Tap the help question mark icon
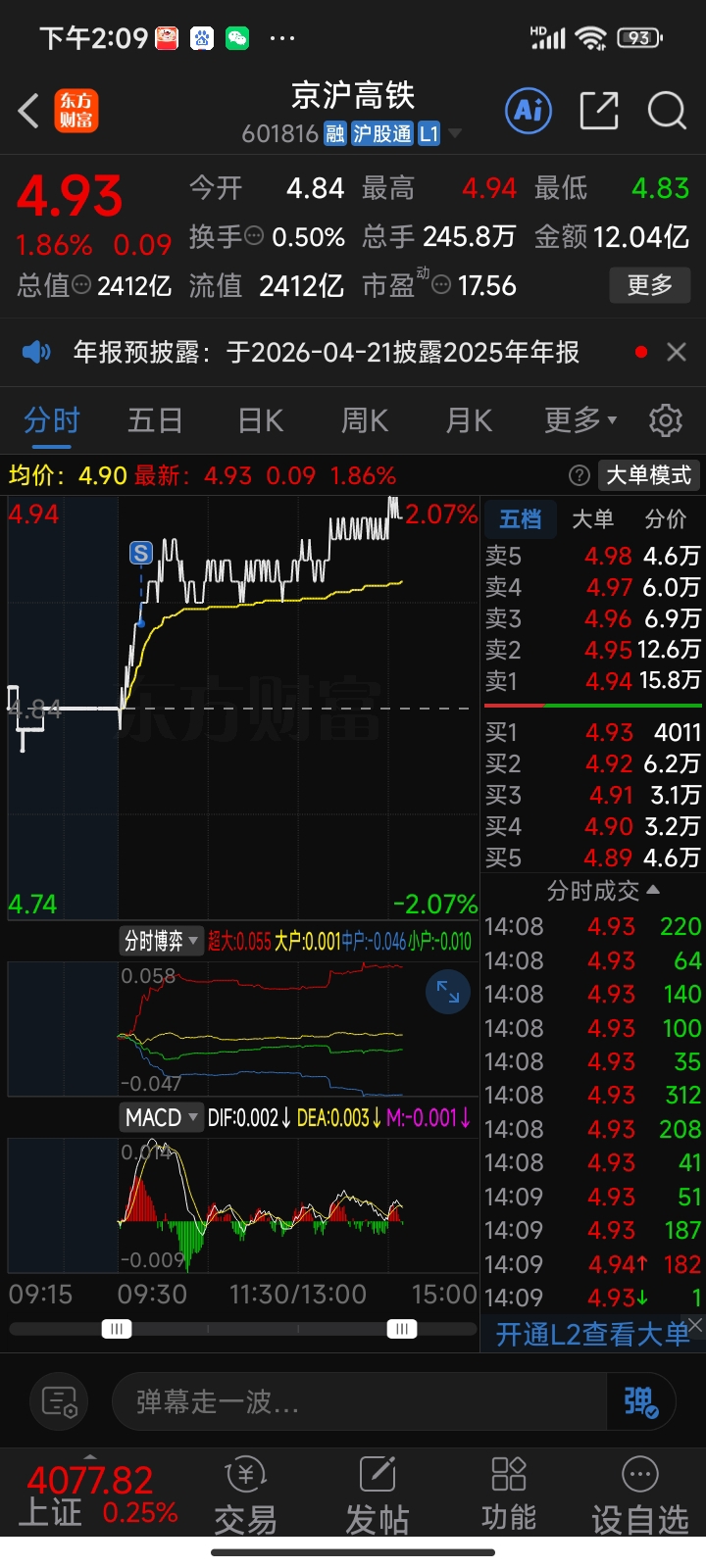The width and height of the screenshot is (706, 1568). pos(580,476)
